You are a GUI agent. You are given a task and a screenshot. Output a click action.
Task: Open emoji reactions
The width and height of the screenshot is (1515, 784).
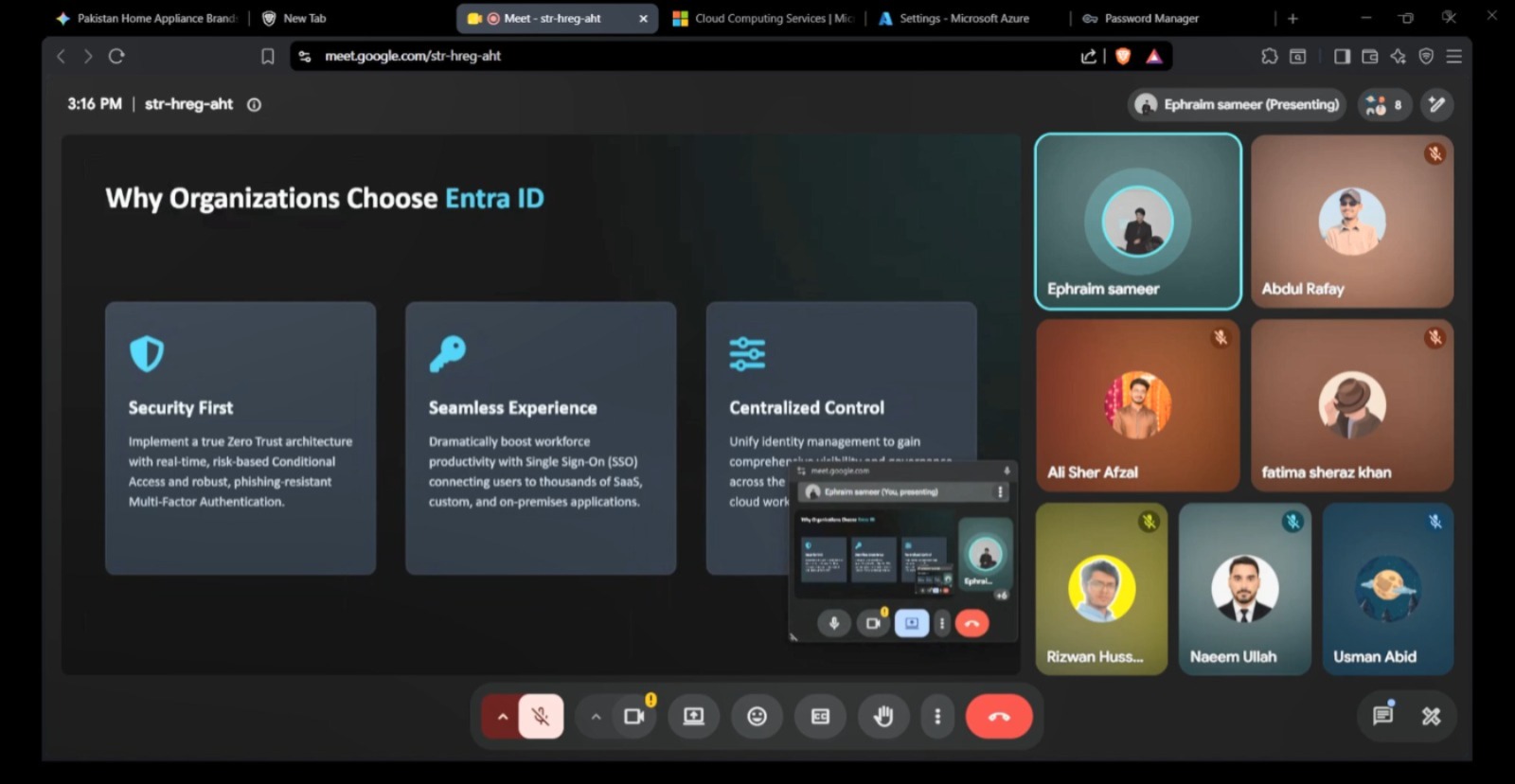click(757, 717)
